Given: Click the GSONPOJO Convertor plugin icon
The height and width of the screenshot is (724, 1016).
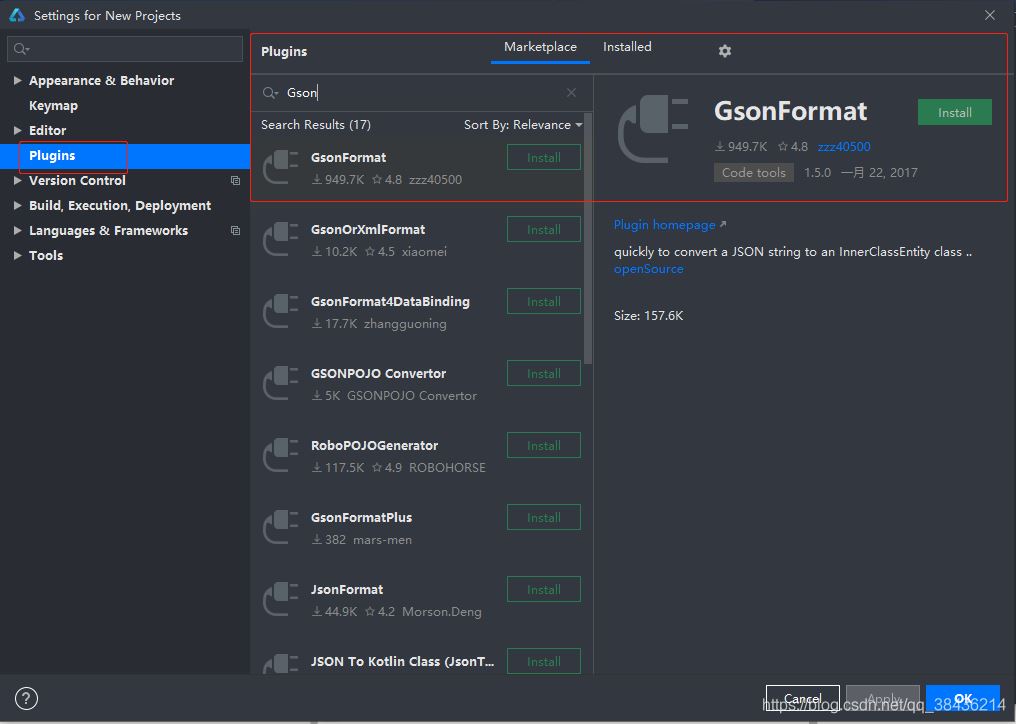Looking at the screenshot, I should (281, 383).
